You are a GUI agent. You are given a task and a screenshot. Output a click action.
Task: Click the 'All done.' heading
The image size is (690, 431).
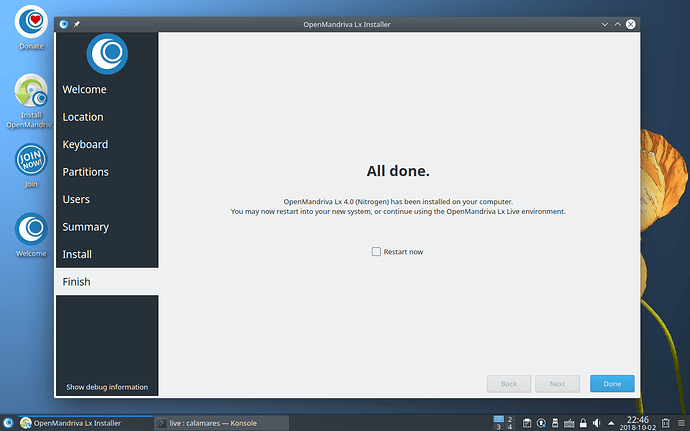point(398,171)
